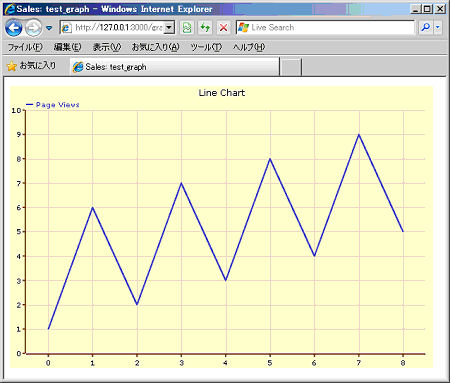Go back with the Back arrow button
Viewport: 452px width, 385px height.
[14, 28]
